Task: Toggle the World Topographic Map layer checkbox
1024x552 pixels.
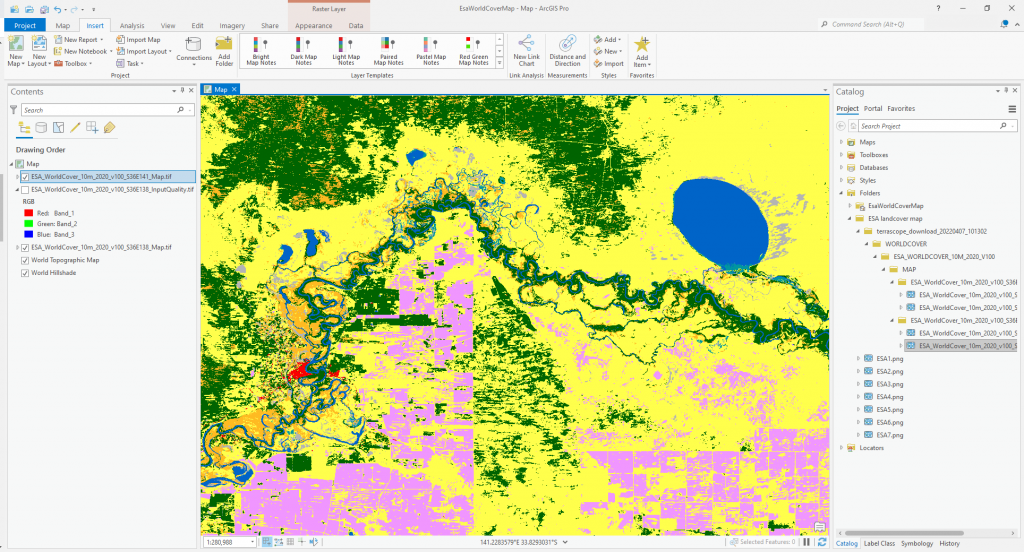Action: 25,260
